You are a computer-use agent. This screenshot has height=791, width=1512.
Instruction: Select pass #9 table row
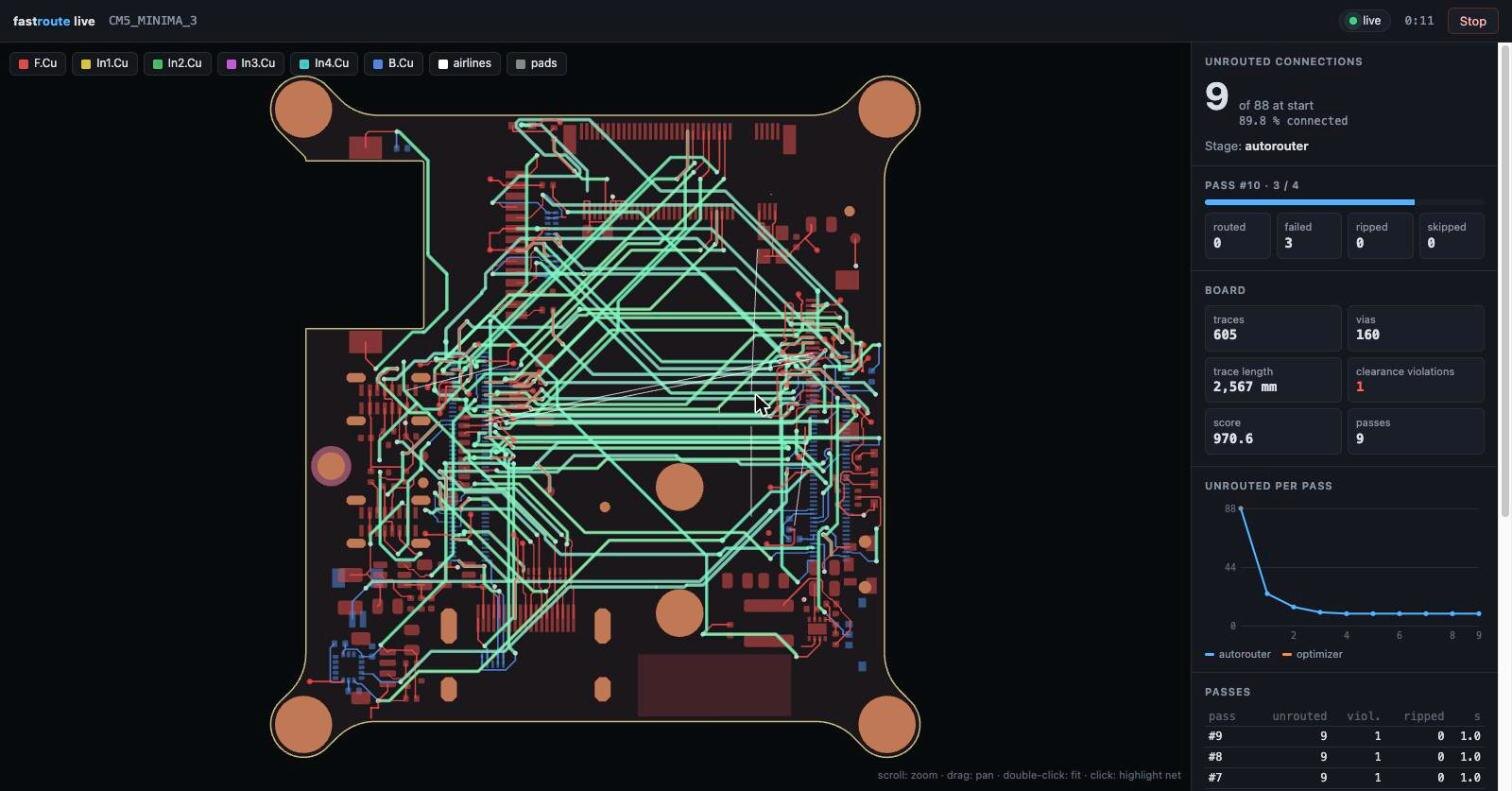click(x=1344, y=736)
